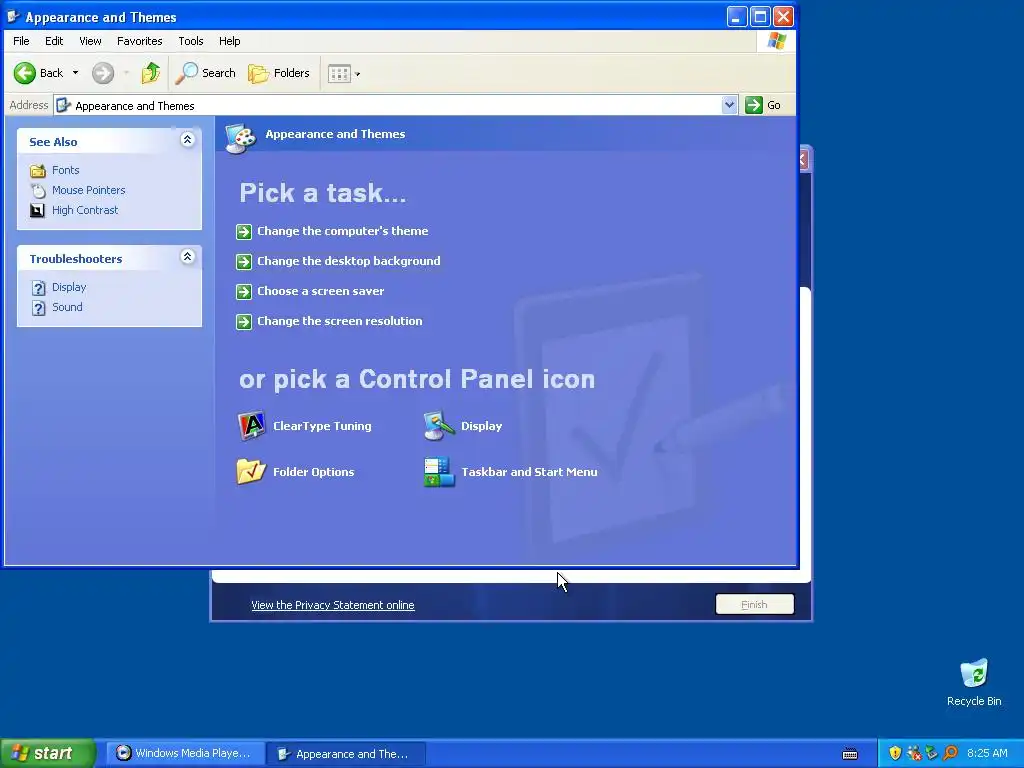Click the ClearType Tuning label
The height and width of the screenshot is (768, 1024).
tap(322, 426)
